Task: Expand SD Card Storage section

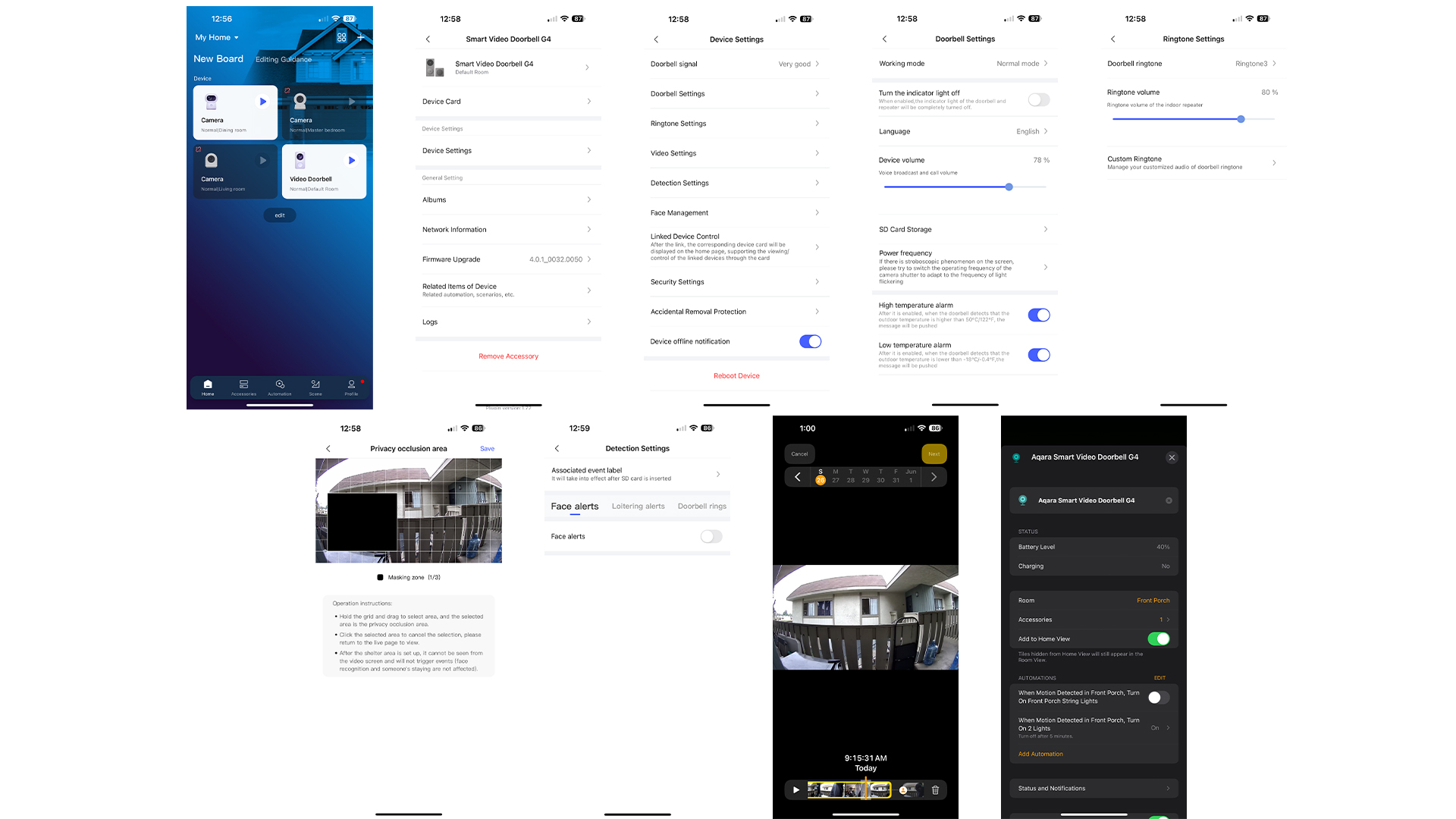Action: [x=962, y=229]
